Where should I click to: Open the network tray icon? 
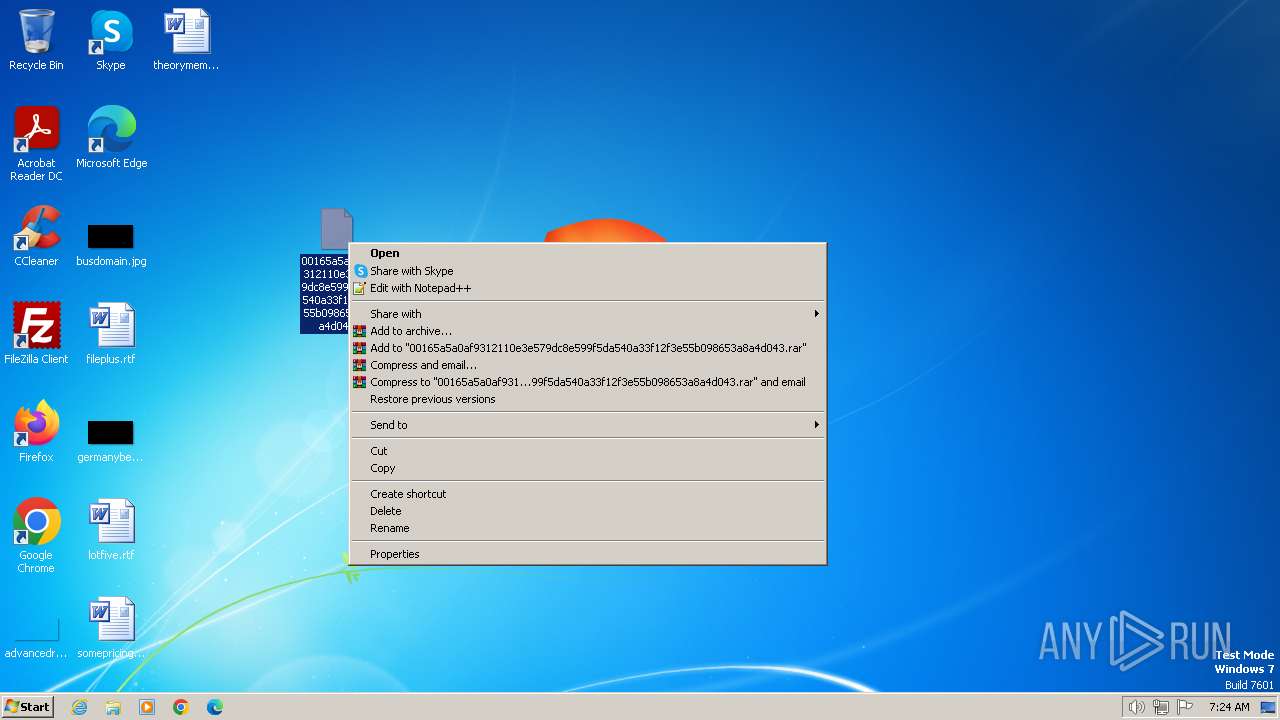pyautogui.click(x=1161, y=707)
